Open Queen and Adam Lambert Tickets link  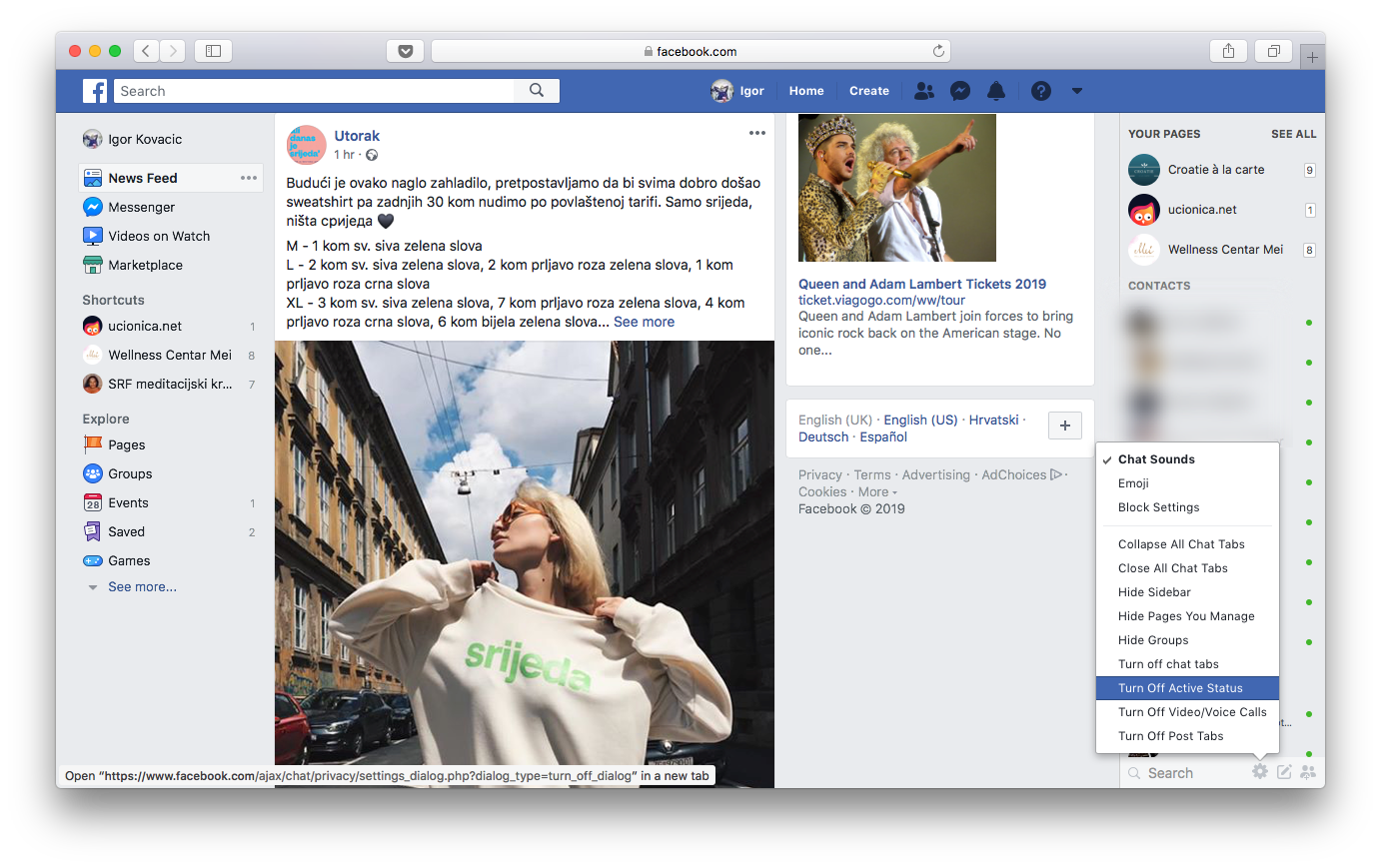(921, 284)
